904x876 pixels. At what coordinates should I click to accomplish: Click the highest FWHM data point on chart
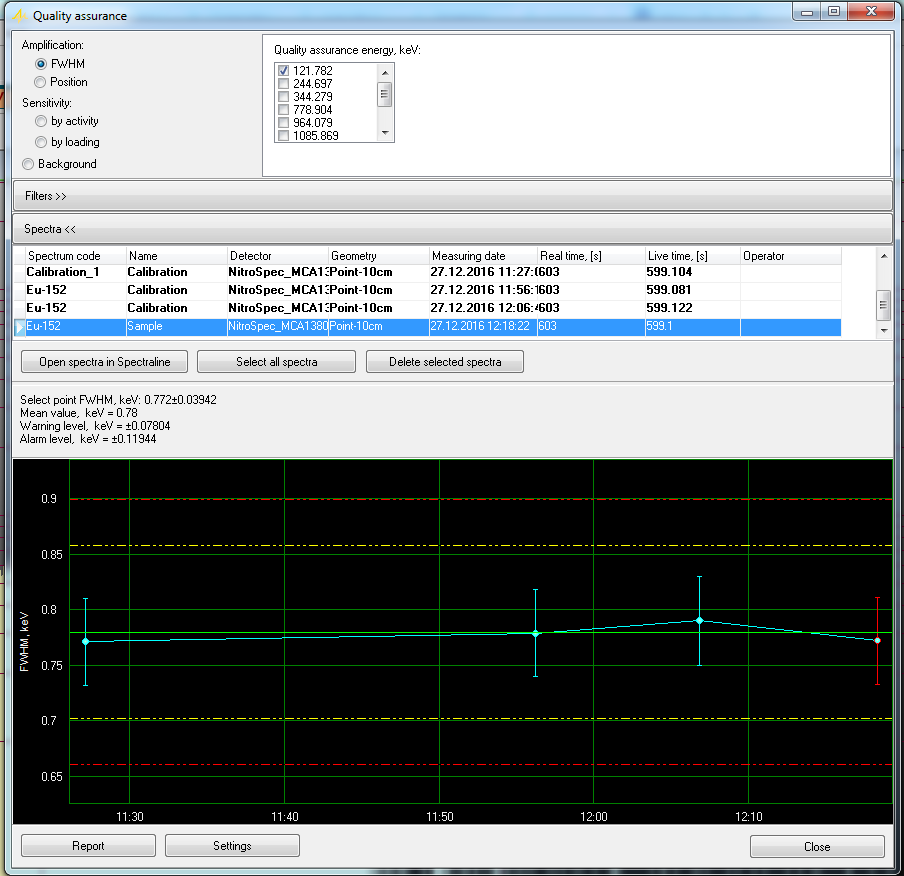point(699,620)
